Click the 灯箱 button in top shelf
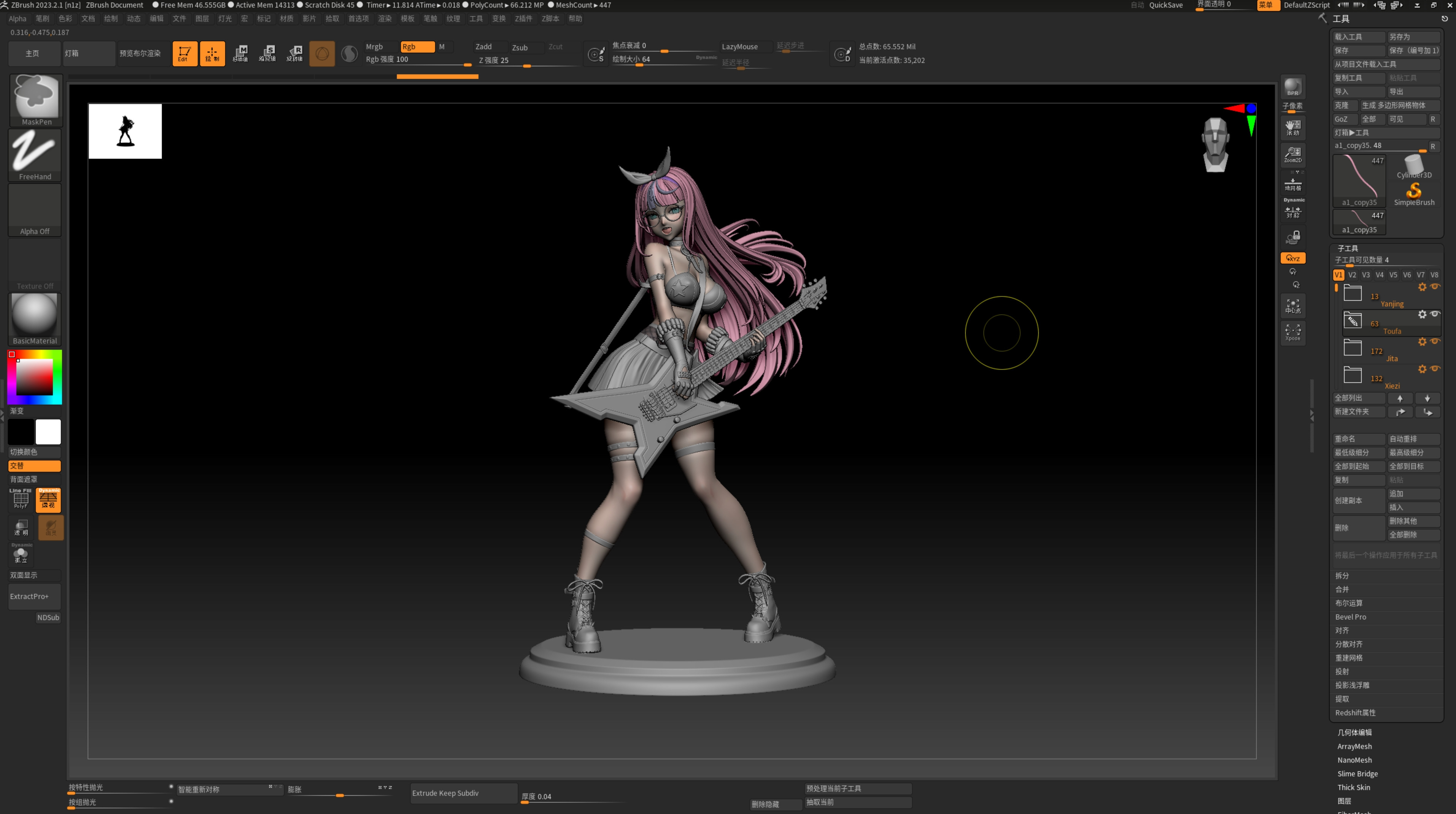Image resolution: width=1456 pixels, height=814 pixels. coord(89,54)
